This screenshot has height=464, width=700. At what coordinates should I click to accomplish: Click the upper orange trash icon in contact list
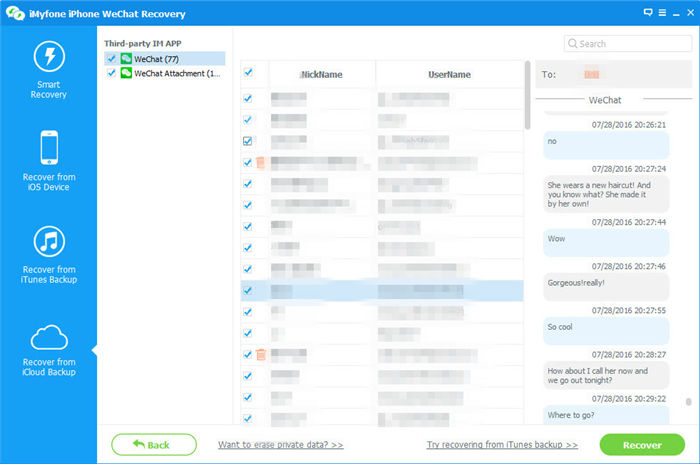[x=260, y=163]
